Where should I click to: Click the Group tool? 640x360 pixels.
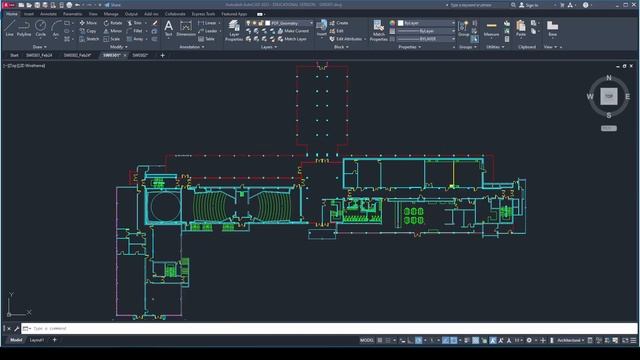click(463, 29)
